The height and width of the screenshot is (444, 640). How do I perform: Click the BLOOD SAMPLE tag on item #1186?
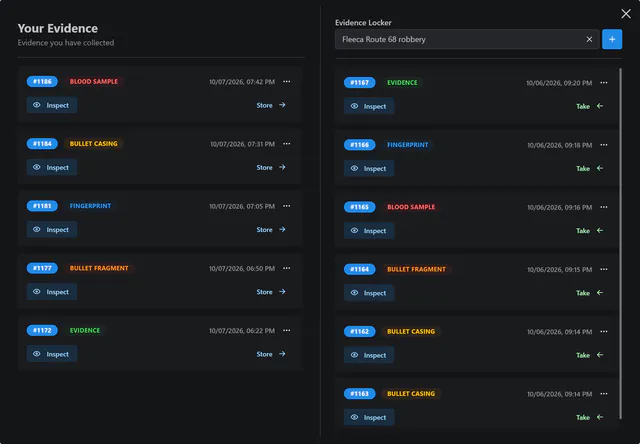93,81
